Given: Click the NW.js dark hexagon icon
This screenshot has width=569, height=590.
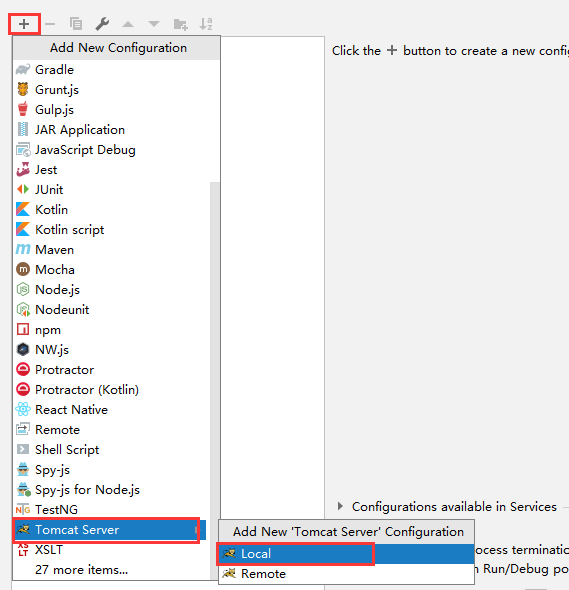Looking at the screenshot, I should tap(23, 349).
